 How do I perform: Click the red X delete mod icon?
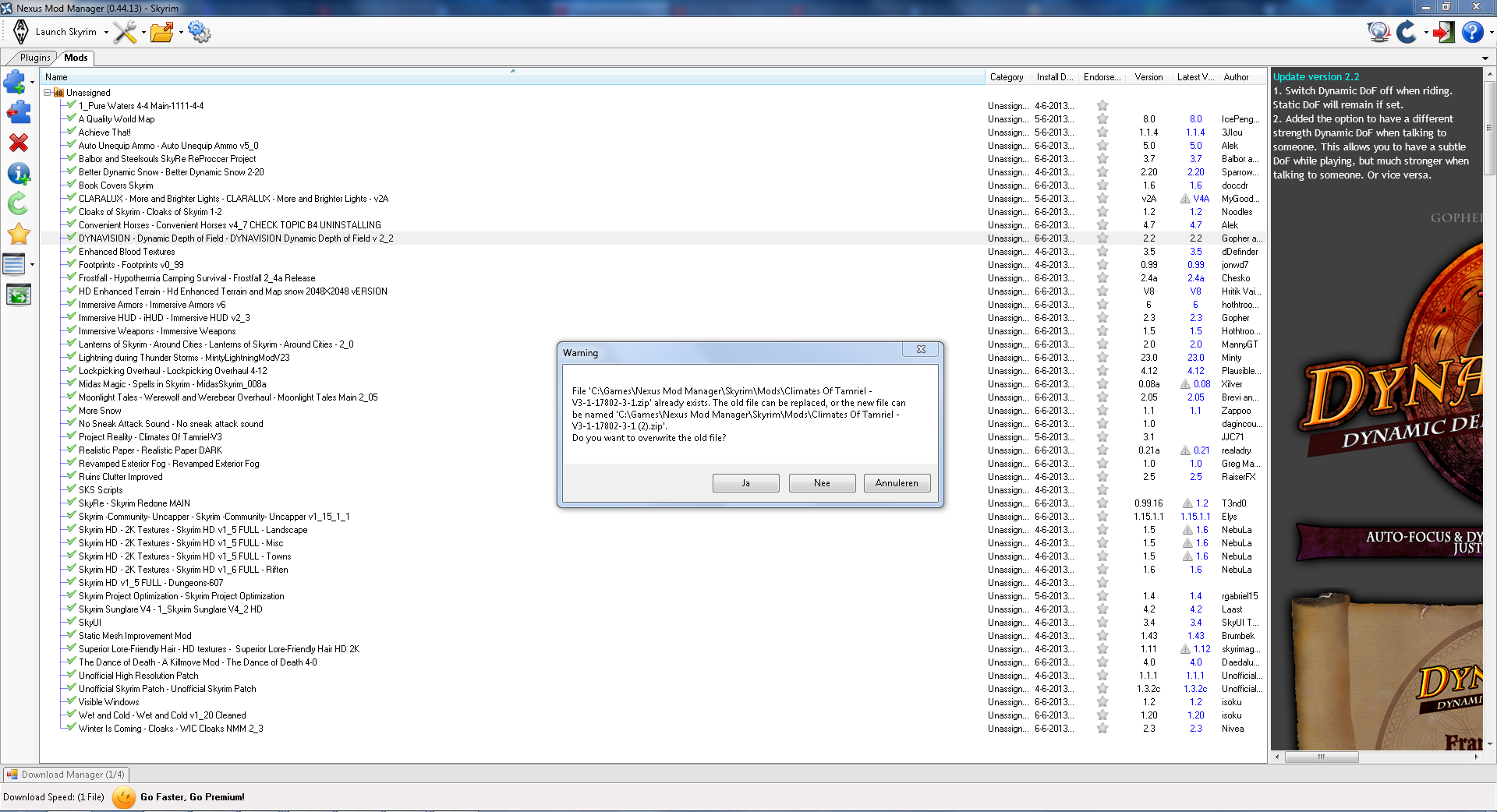coord(18,143)
